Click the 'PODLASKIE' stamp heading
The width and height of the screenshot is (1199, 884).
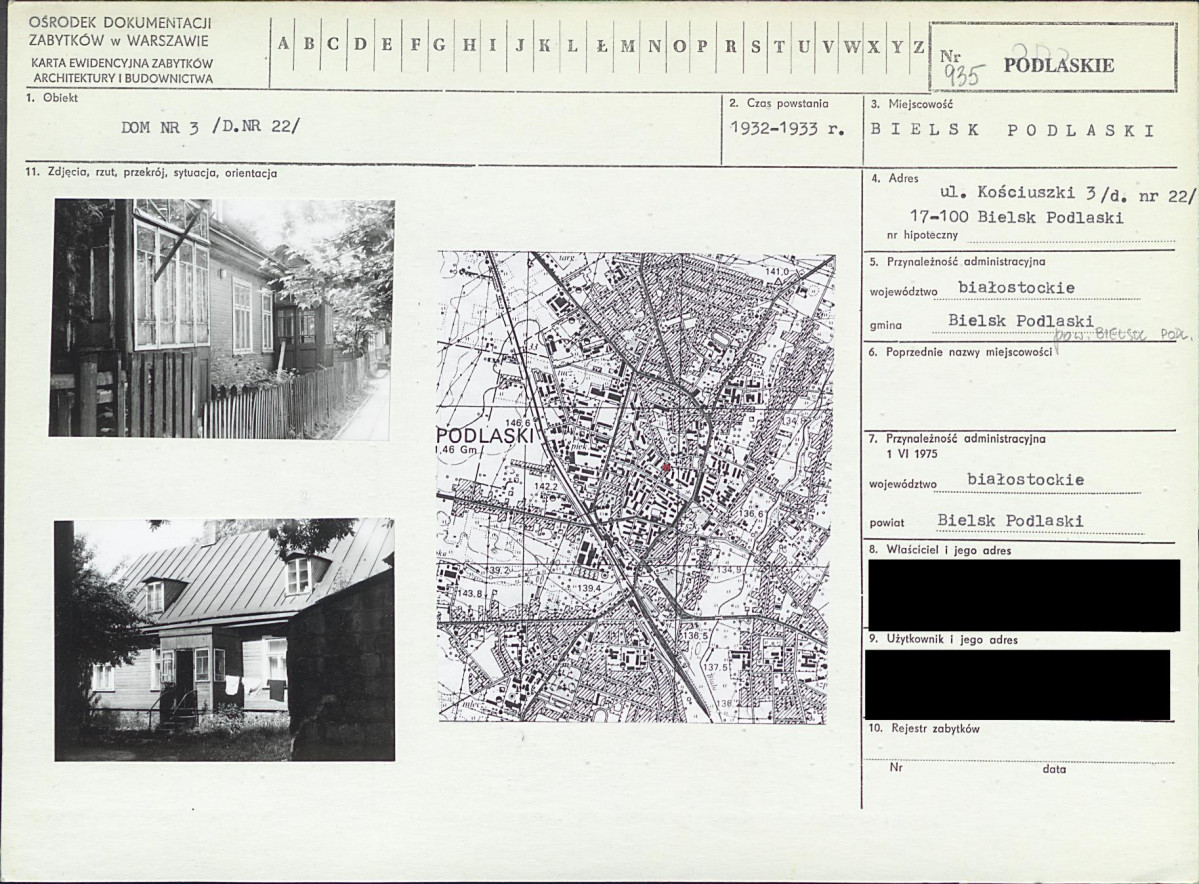(1058, 65)
